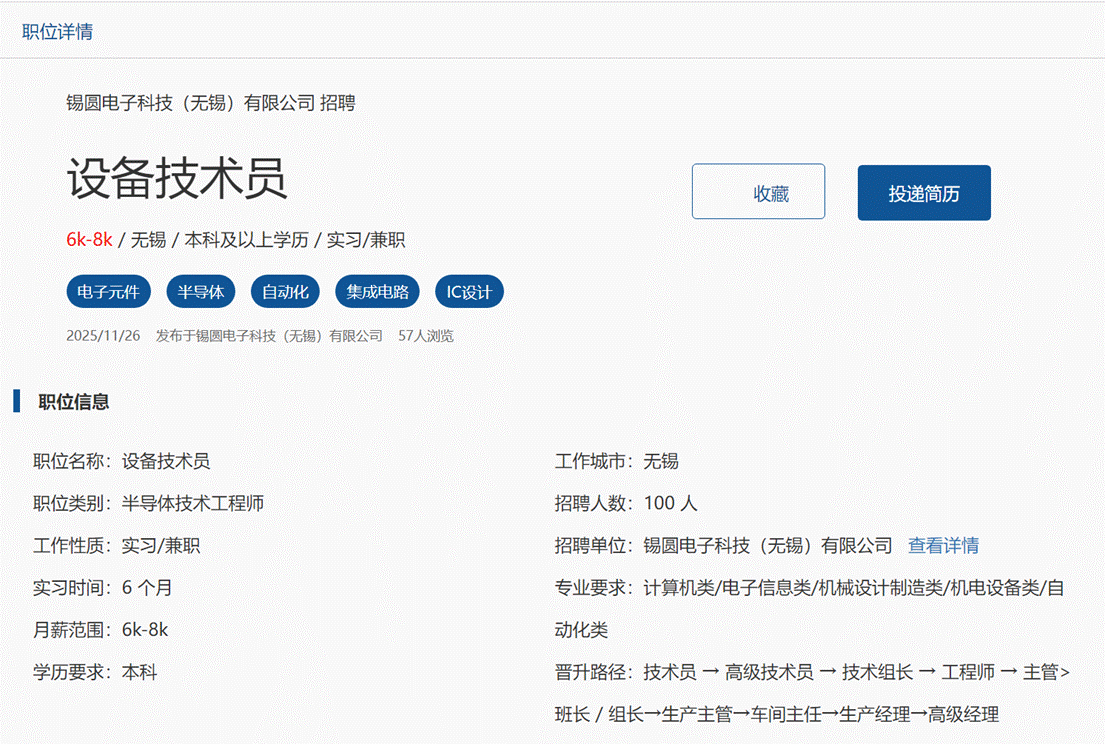Click the 自动化 tag
This screenshot has height=744, width=1105.
(x=285, y=293)
